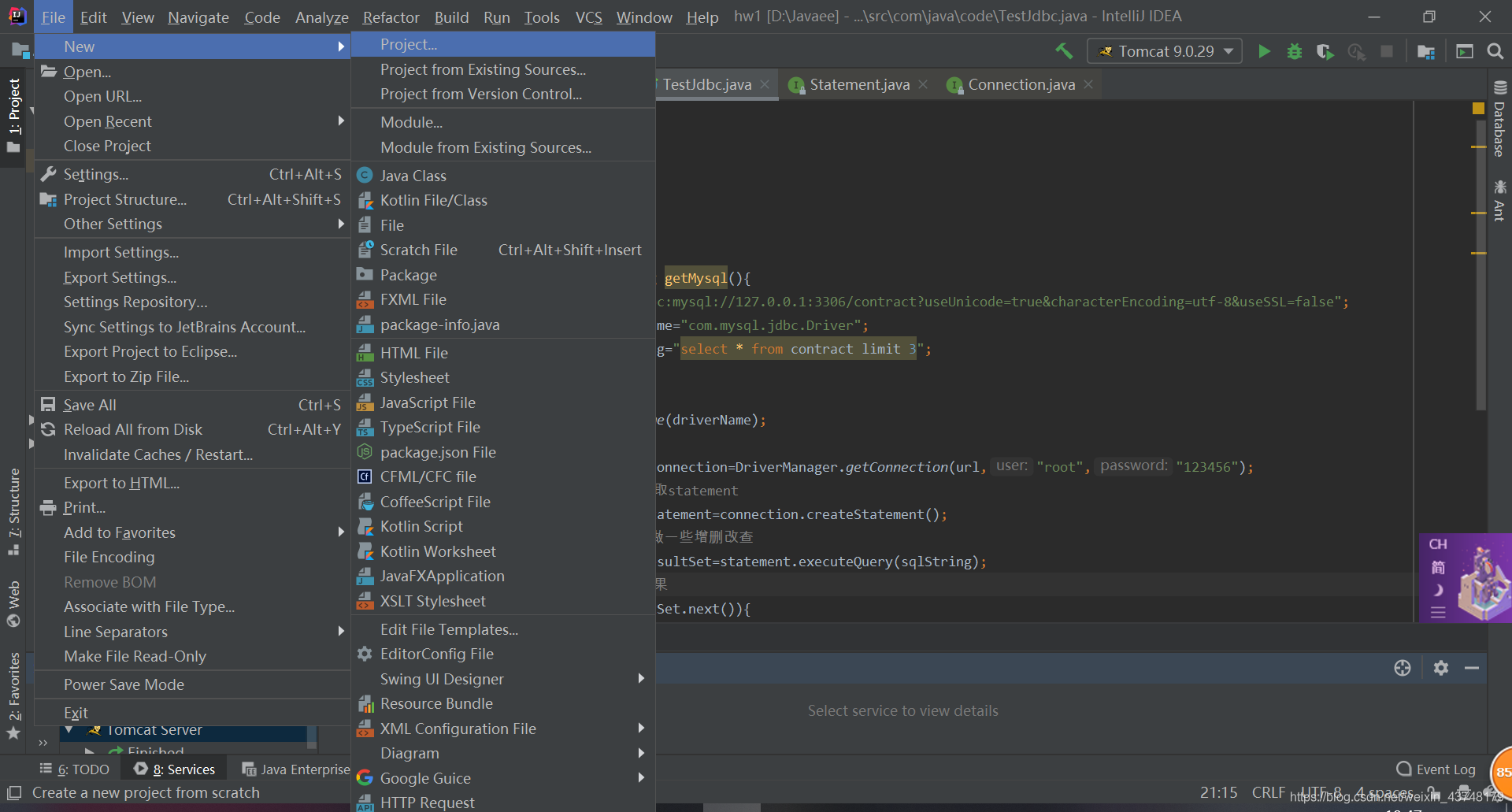Expand the Swing UI Designer submenu
The image size is (1512, 812).
[502, 679]
